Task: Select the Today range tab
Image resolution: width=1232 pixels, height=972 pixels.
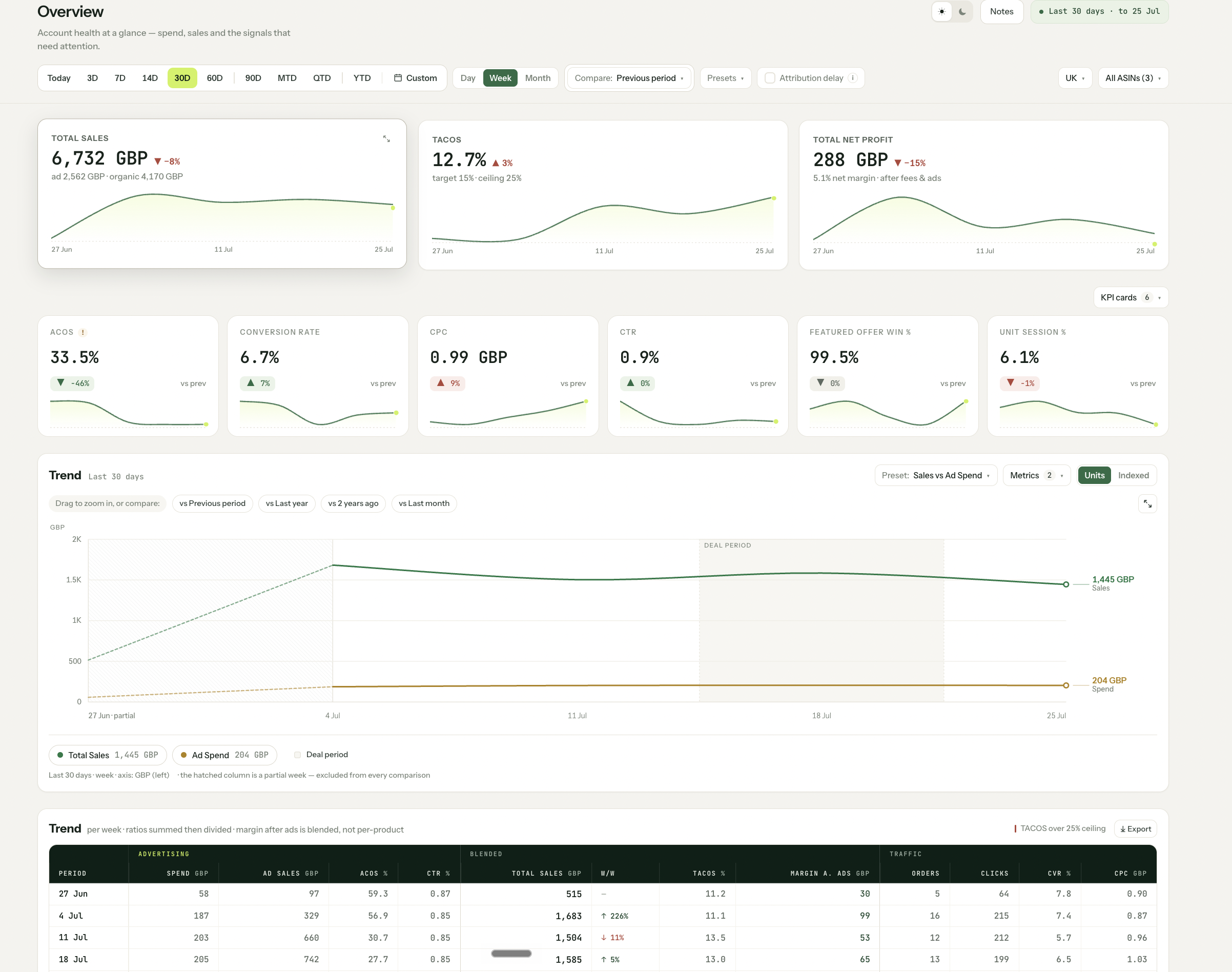Action: click(x=58, y=78)
